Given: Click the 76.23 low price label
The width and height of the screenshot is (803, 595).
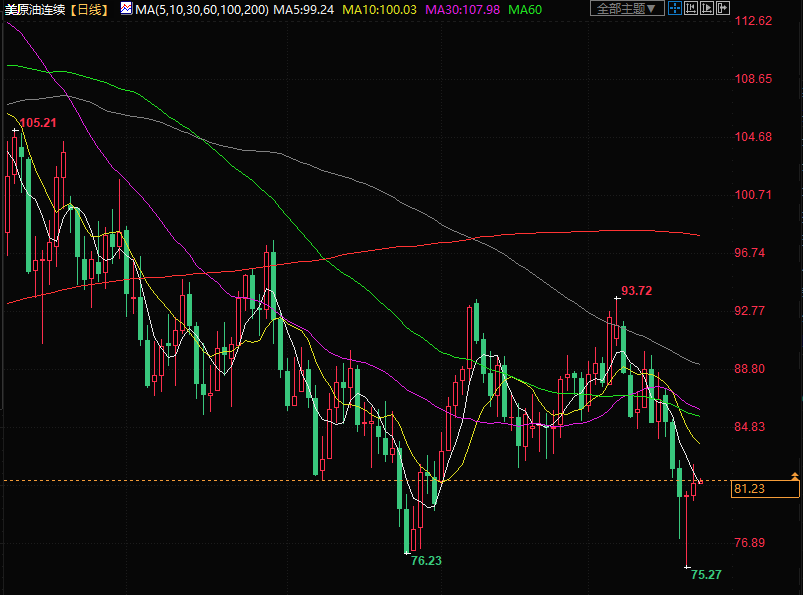Looking at the screenshot, I should pos(426,561).
